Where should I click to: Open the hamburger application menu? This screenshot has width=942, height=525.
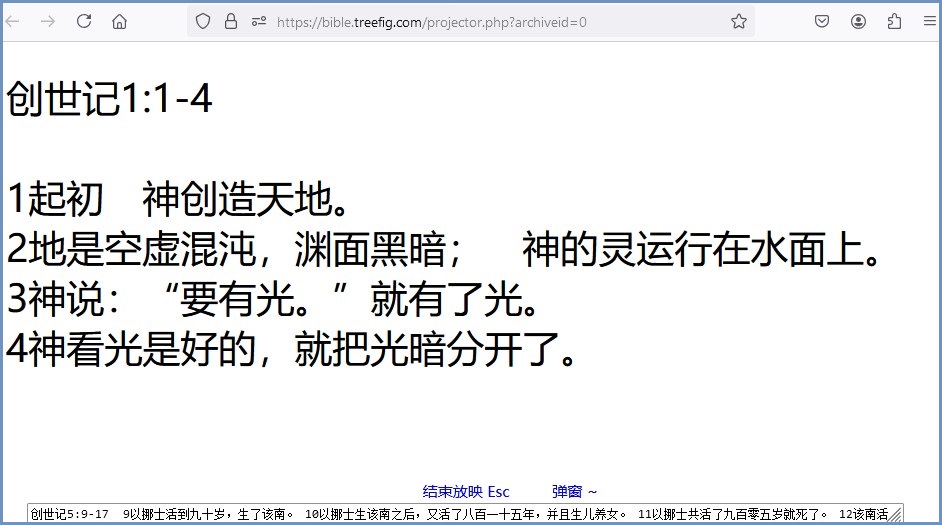(929, 21)
